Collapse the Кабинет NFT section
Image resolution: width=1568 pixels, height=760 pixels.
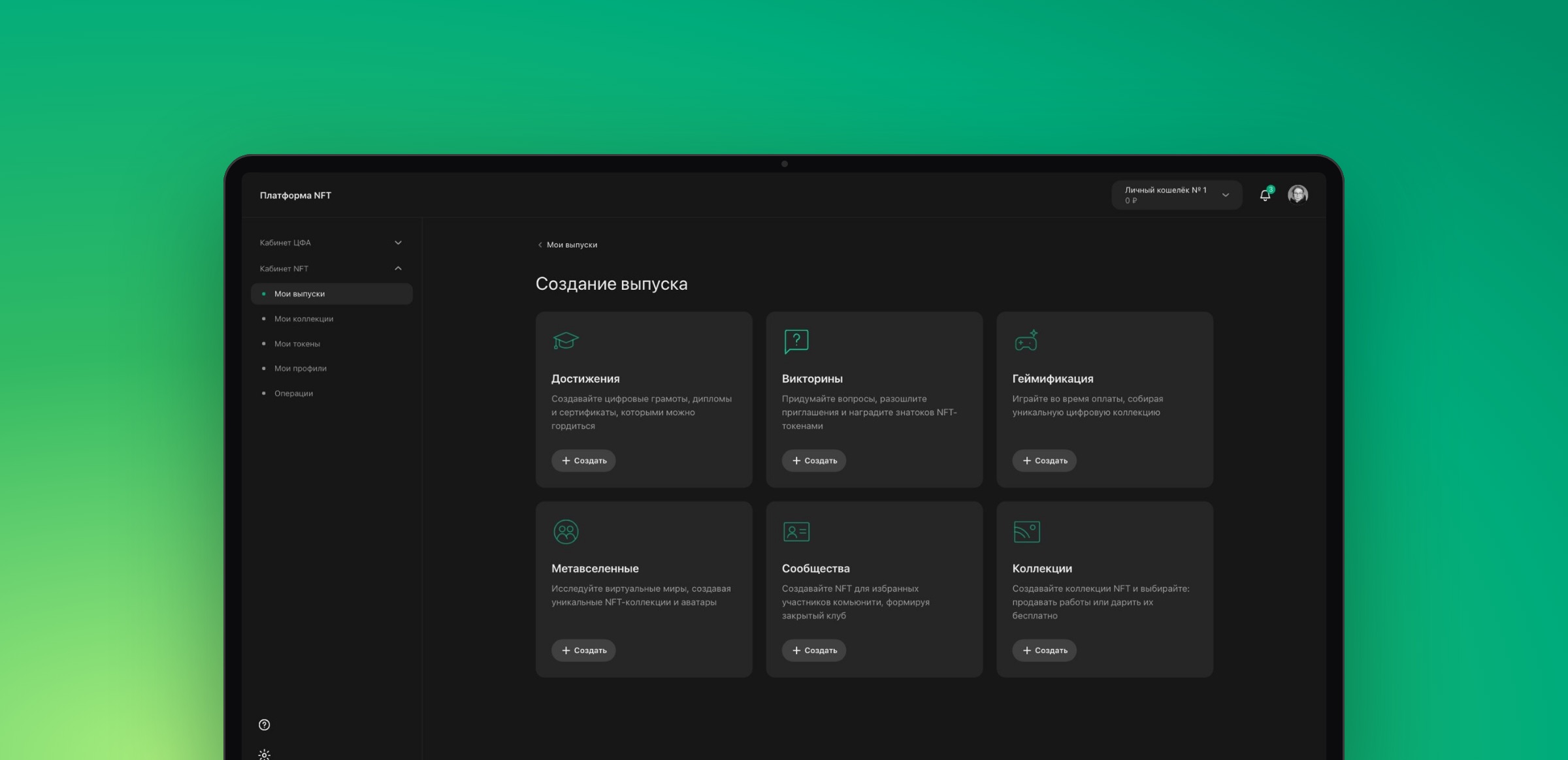pos(332,268)
